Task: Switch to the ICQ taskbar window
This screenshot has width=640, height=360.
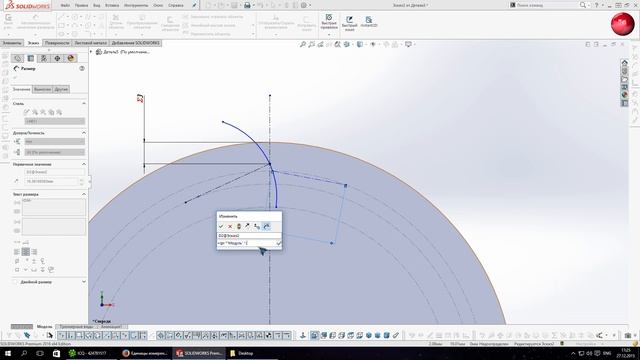Action: (92, 353)
